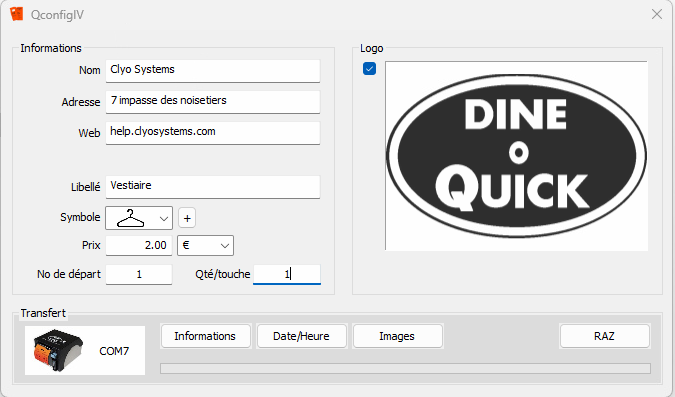Click the Dine Quick logo image
675x397 pixels.
[516, 155]
